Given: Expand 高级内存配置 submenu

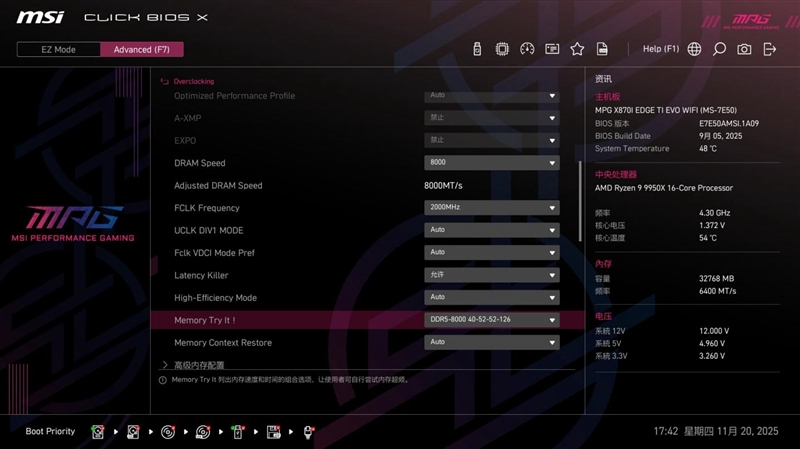Looking at the screenshot, I should tap(199, 365).
